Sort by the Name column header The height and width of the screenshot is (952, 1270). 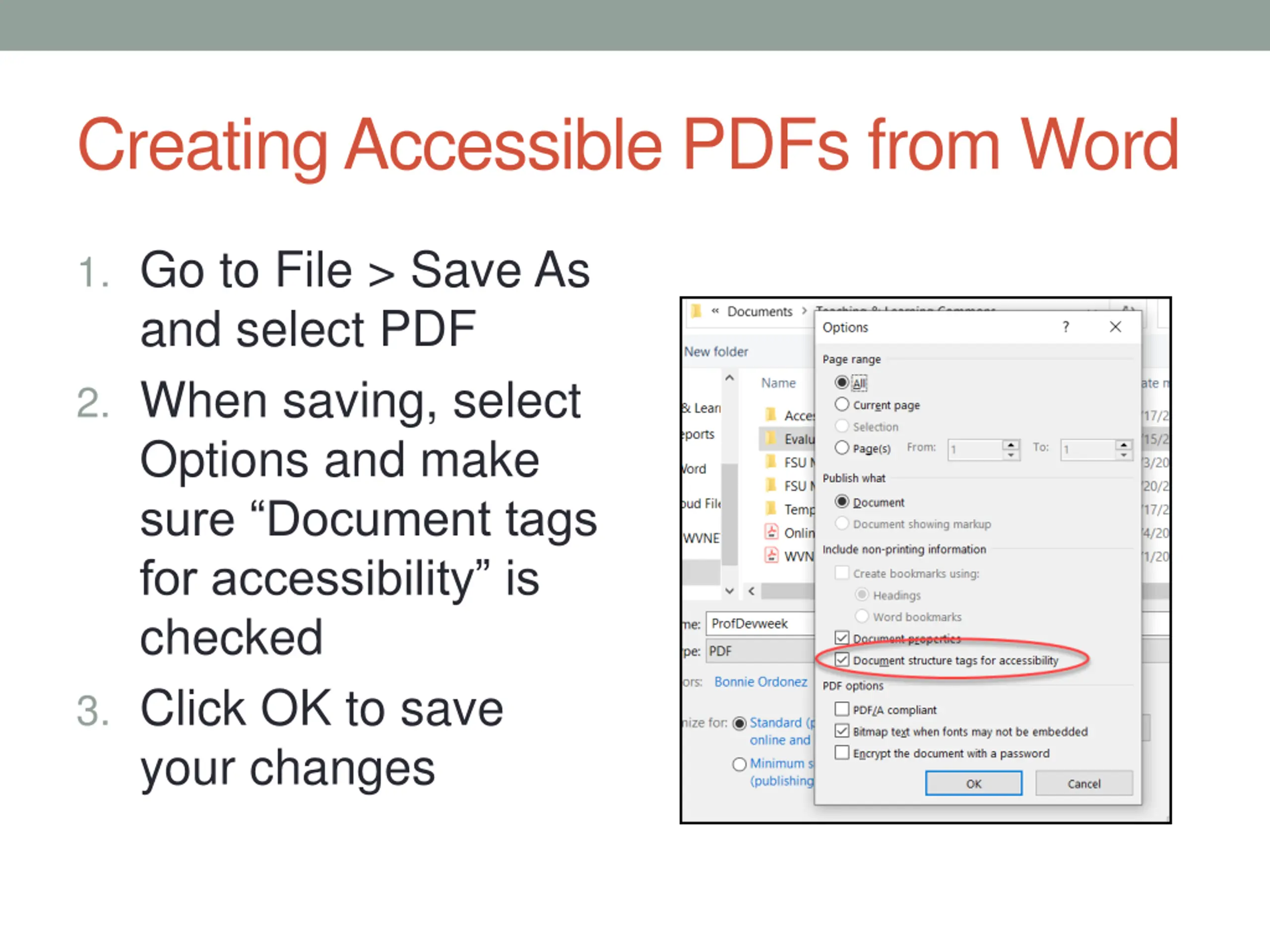click(778, 383)
